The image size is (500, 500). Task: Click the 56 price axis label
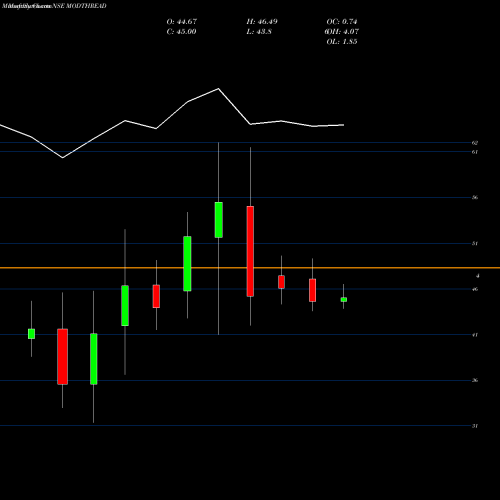(x=475, y=197)
